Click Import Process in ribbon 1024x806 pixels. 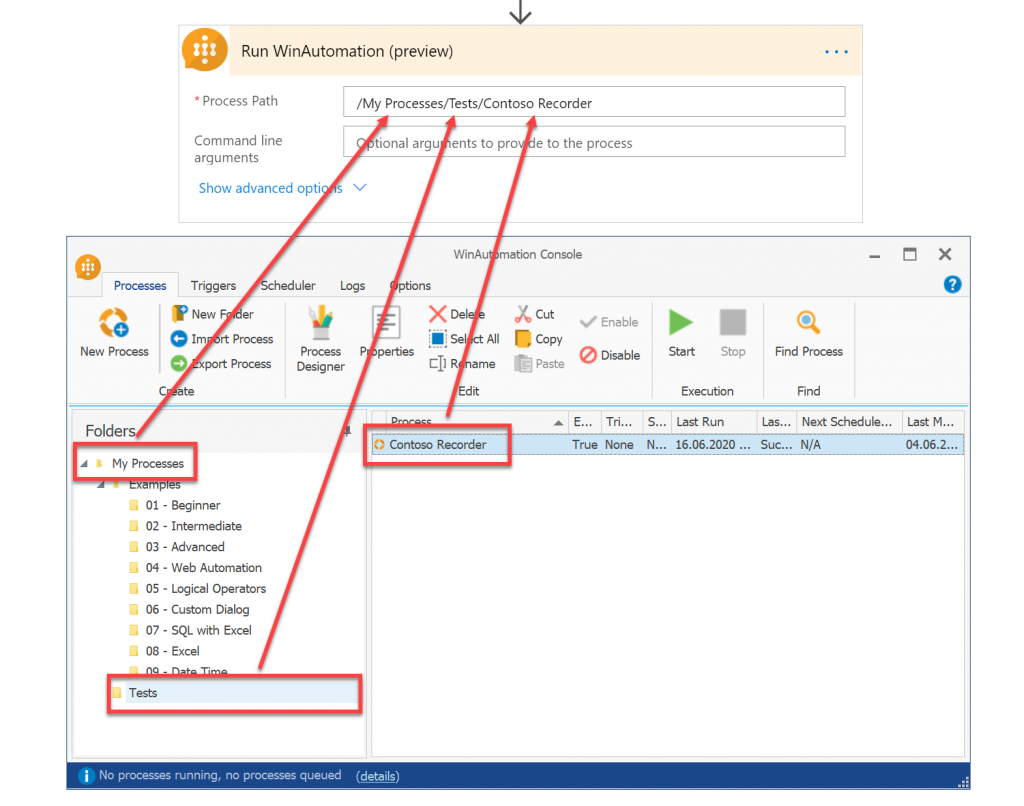point(222,339)
